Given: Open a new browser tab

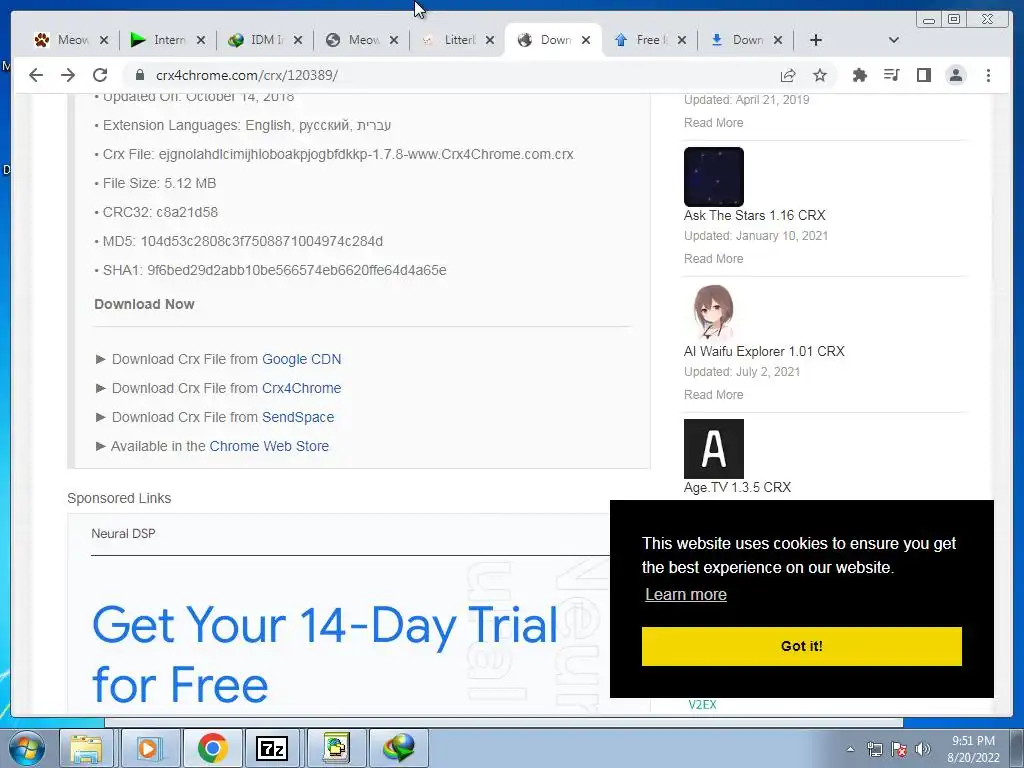Looking at the screenshot, I should click(x=816, y=40).
